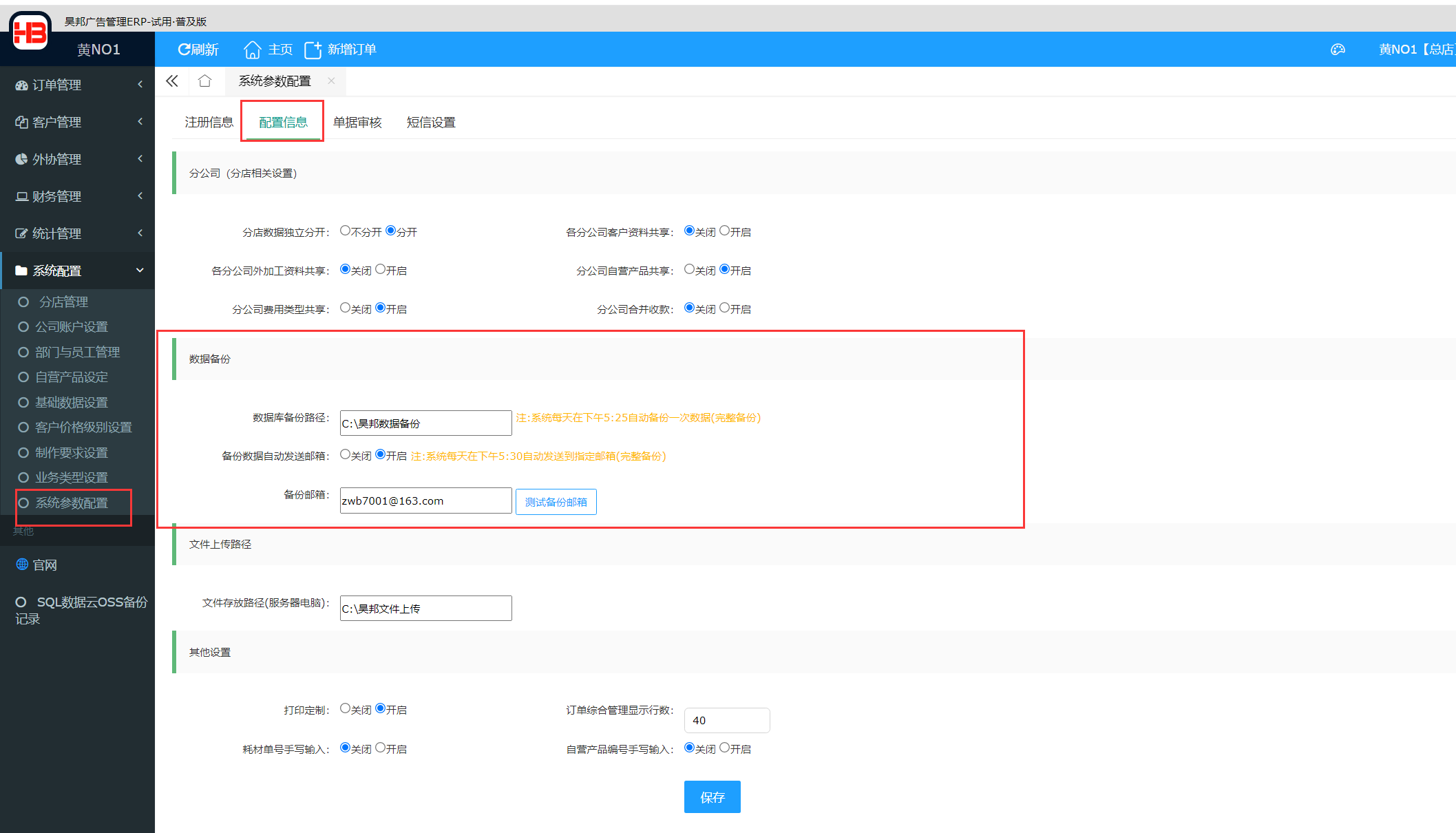The image size is (1456, 833).
Task: Select 关闭 for 各分公司客户资料共享
Action: coord(690,231)
